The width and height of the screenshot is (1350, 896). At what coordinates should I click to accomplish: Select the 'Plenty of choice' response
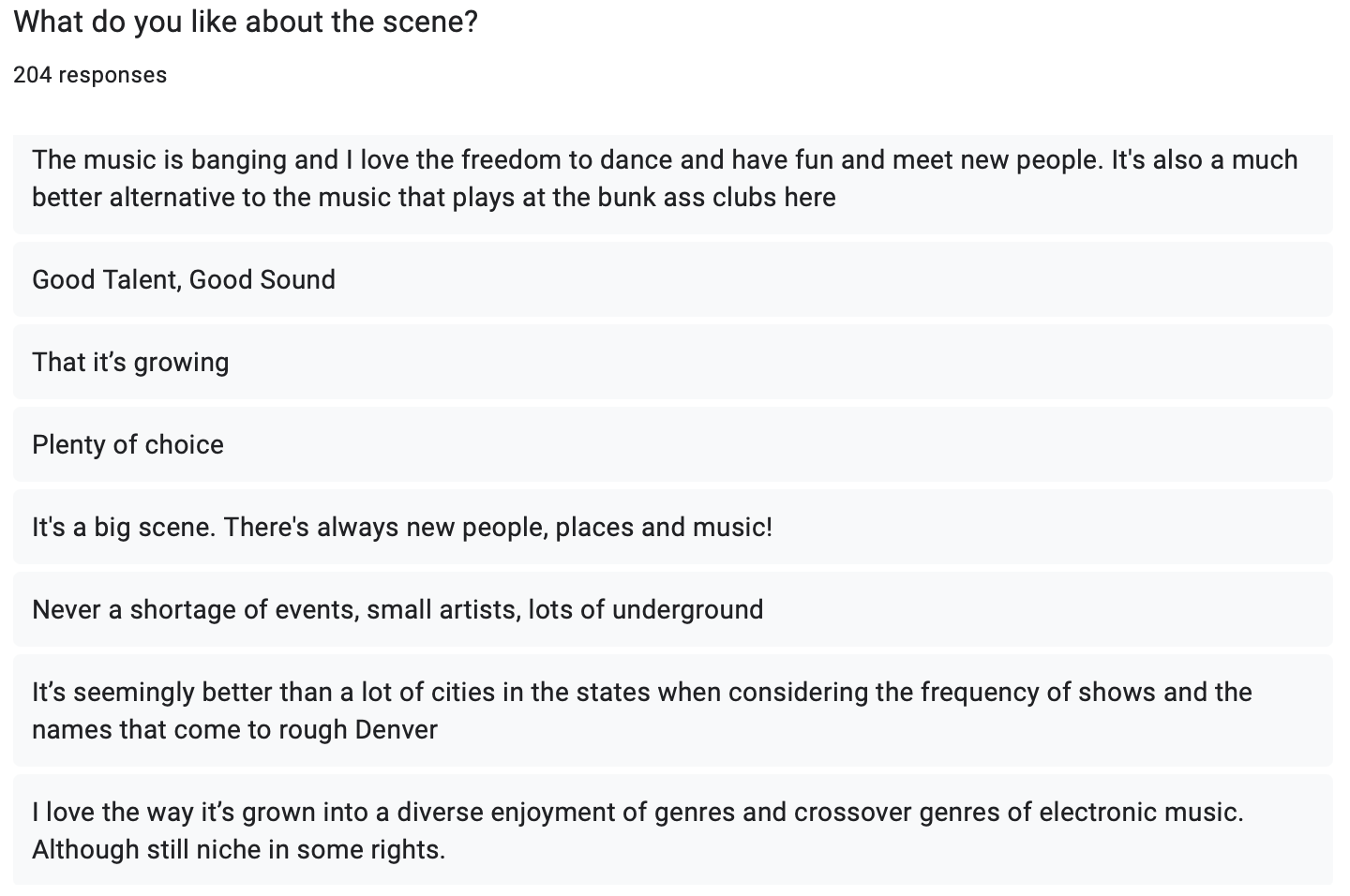click(673, 444)
